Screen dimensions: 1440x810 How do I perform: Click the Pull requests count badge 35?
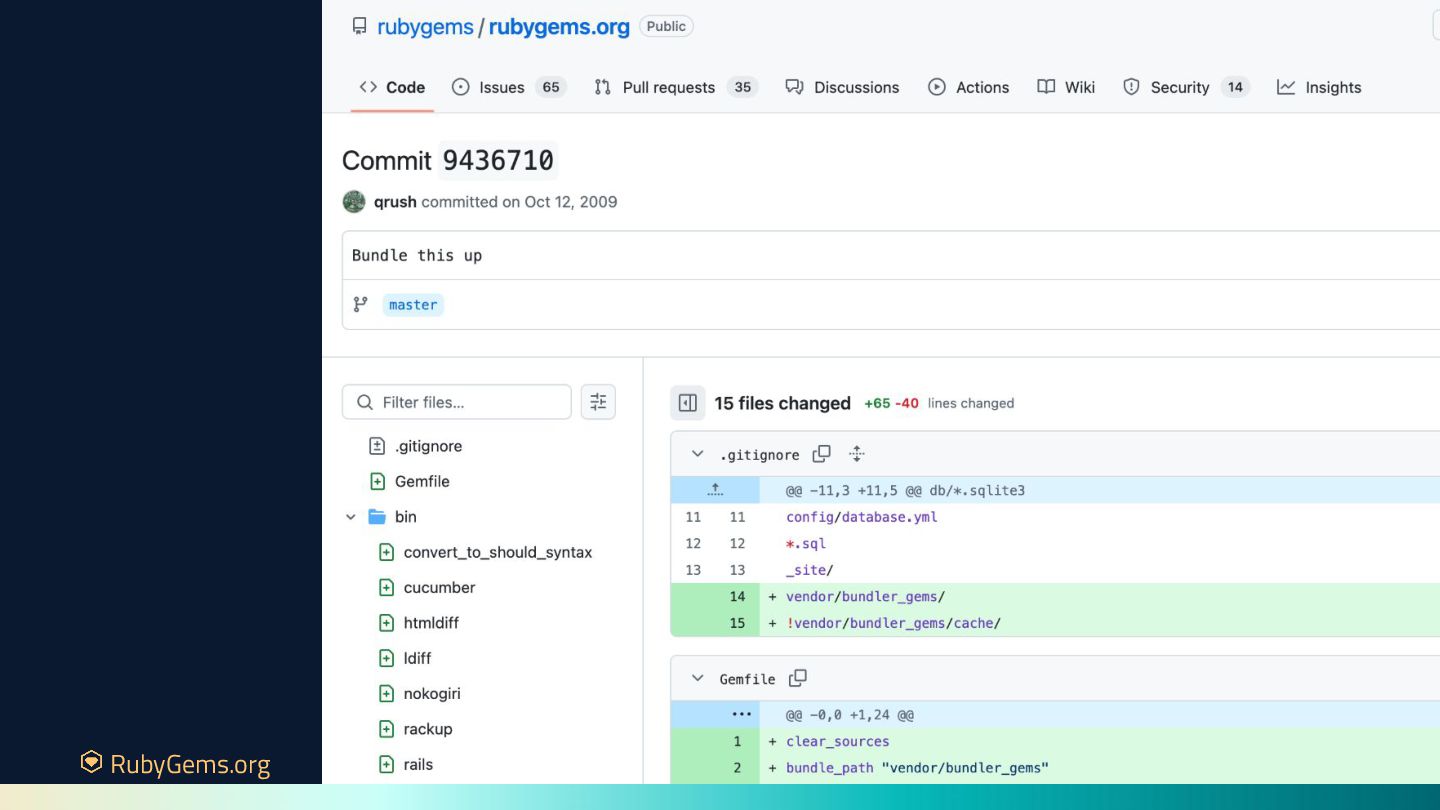(742, 87)
